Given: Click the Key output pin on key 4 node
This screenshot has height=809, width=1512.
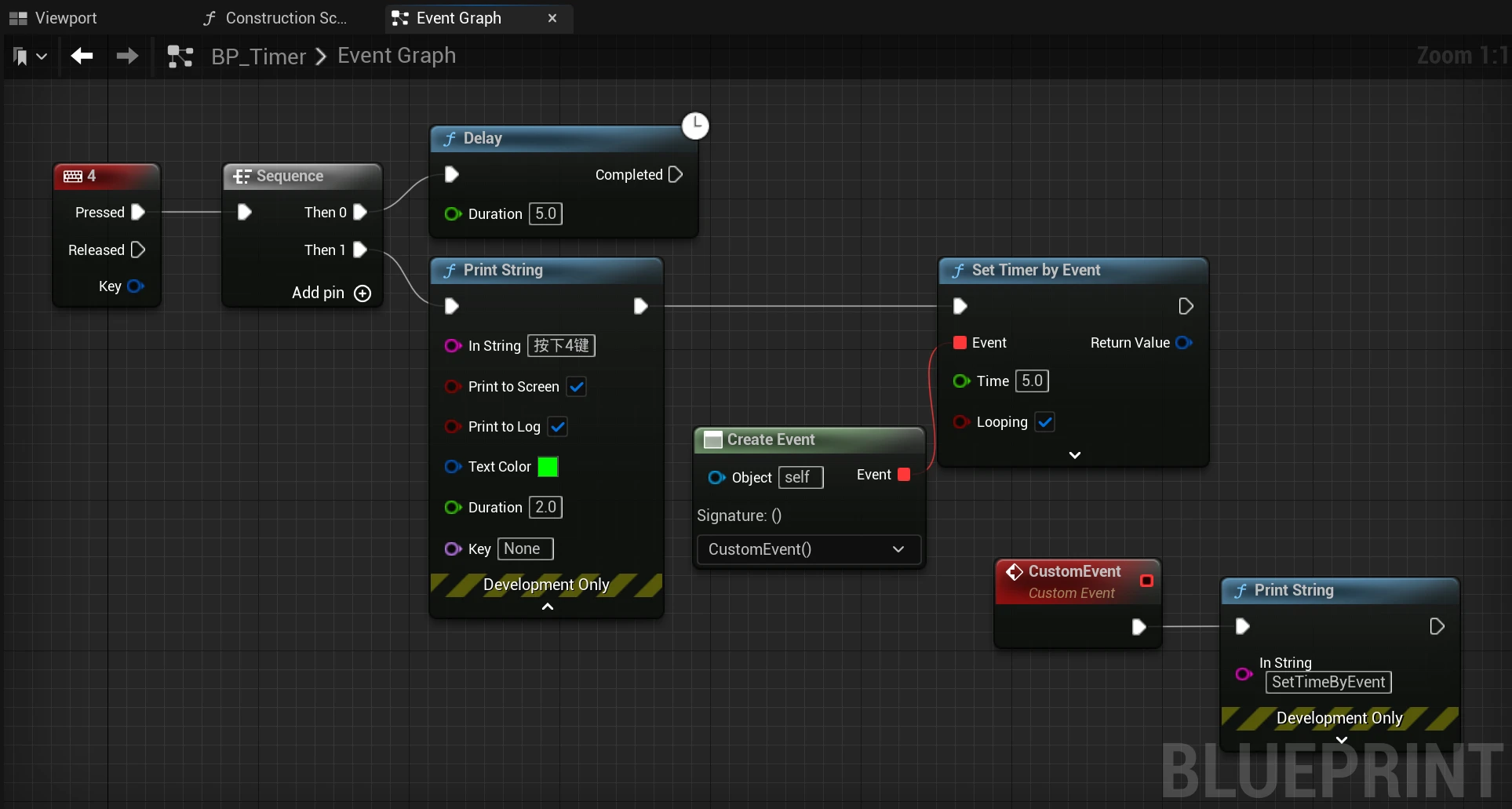Looking at the screenshot, I should (x=135, y=286).
